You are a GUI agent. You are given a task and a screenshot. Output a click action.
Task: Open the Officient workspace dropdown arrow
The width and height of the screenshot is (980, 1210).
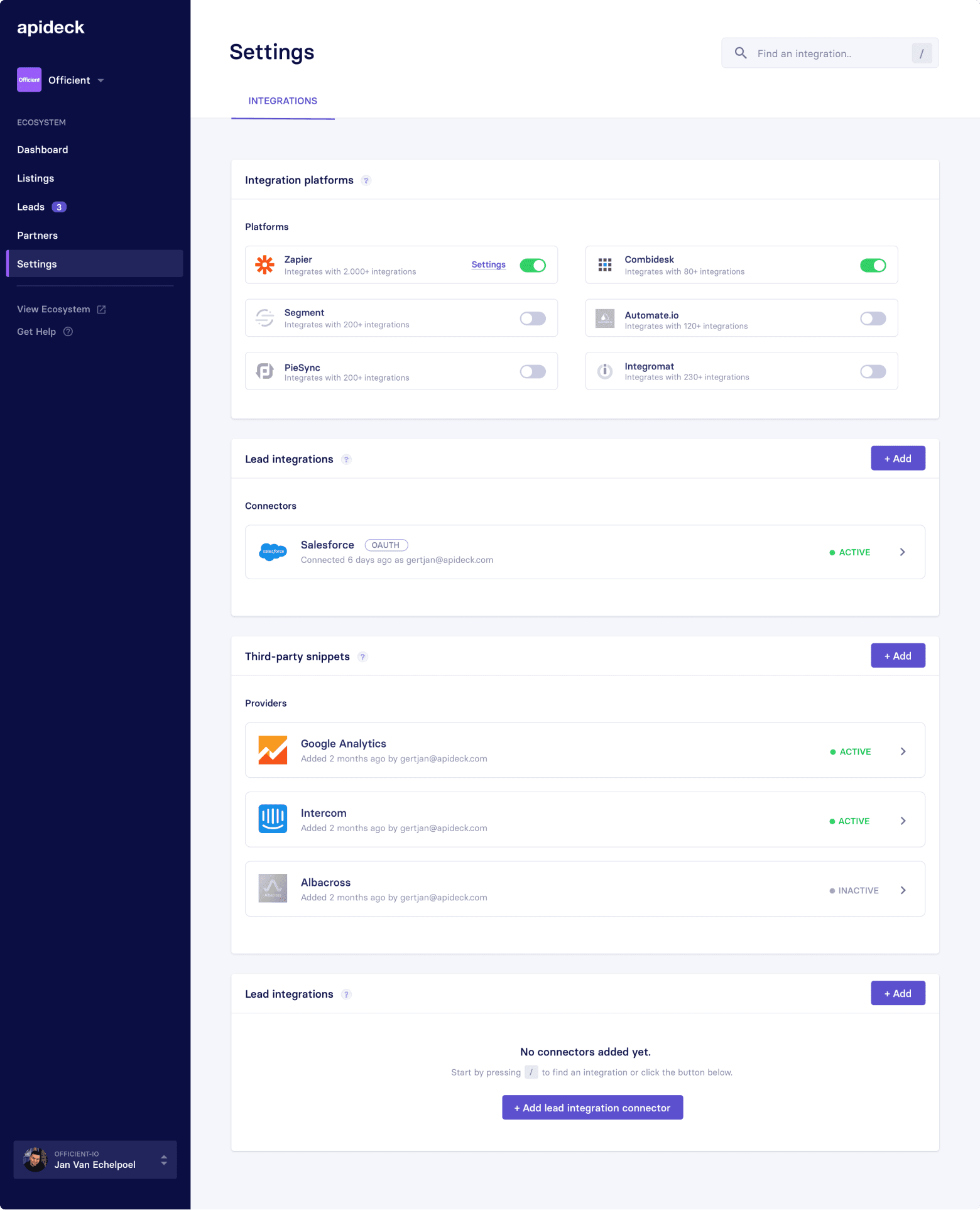[x=101, y=80]
